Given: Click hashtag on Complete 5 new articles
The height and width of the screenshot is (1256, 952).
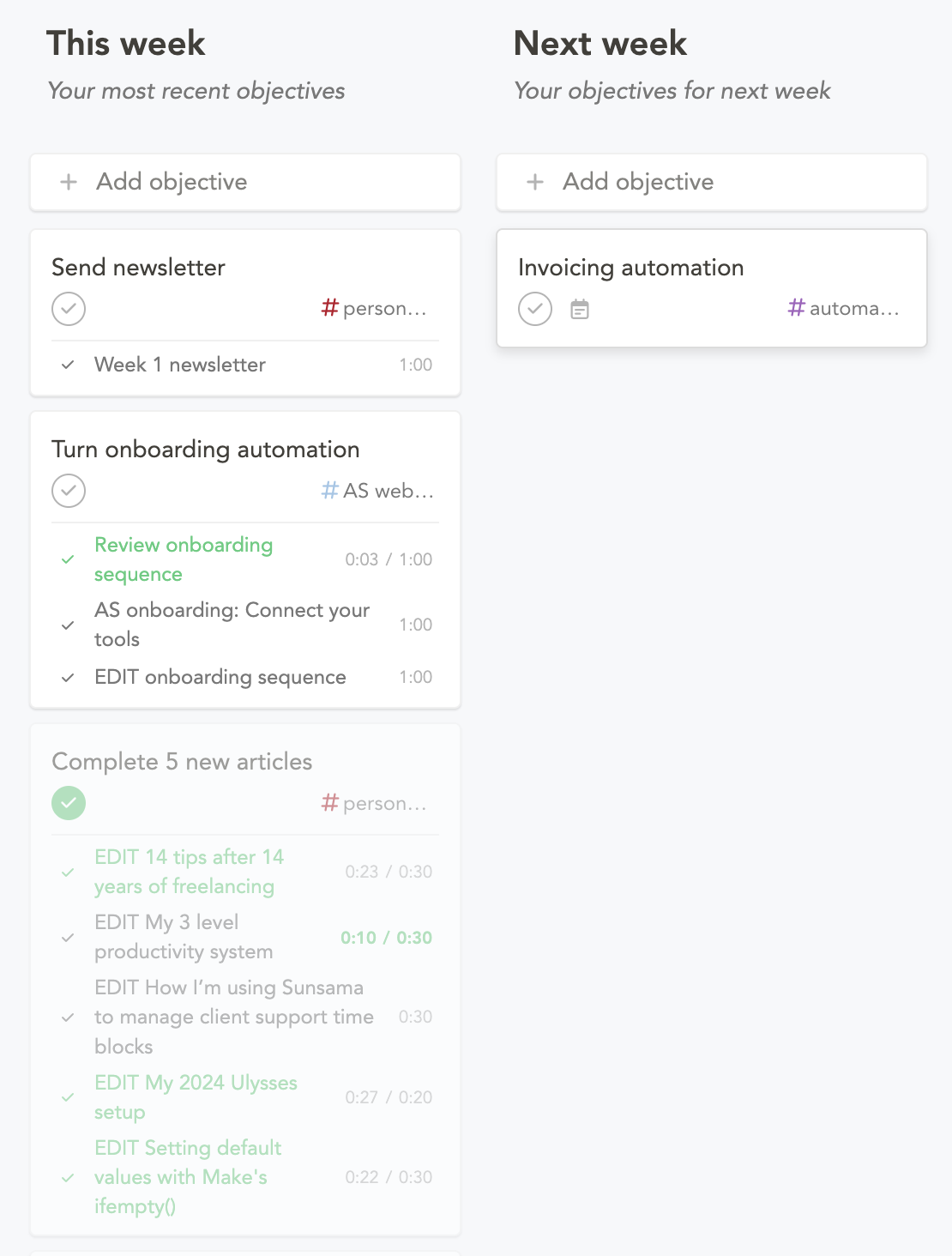Looking at the screenshot, I should click(x=330, y=803).
